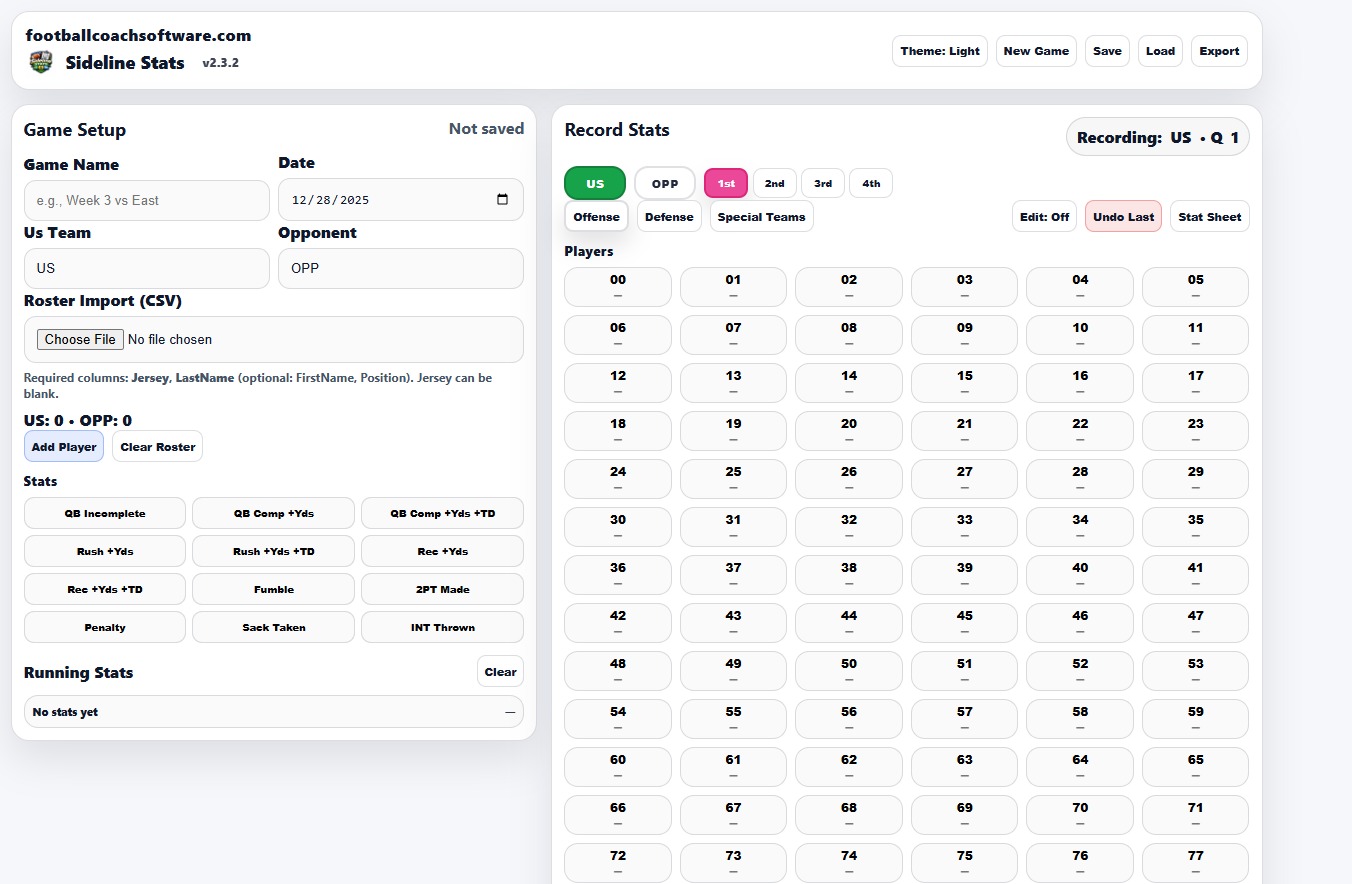Clear the roster
This screenshot has width=1352, height=884.
pyautogui.click(x=157, y=446)
